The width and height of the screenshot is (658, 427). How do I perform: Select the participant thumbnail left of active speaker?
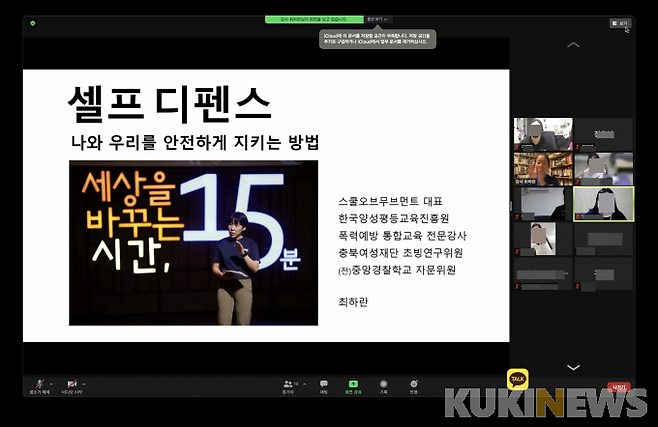coord(543,204)
